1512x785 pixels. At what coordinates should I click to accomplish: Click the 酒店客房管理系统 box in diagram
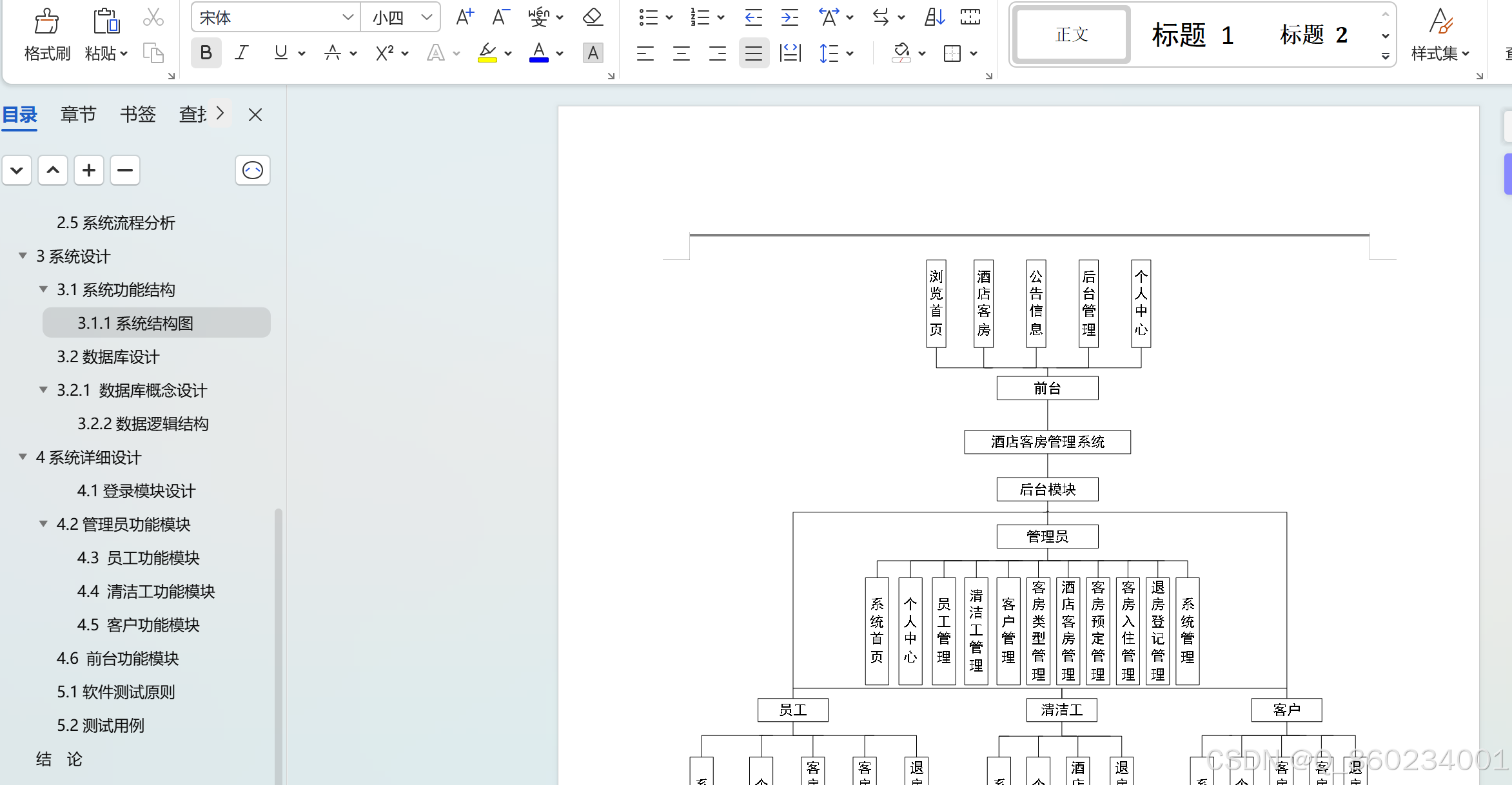tap(1047, 442)
